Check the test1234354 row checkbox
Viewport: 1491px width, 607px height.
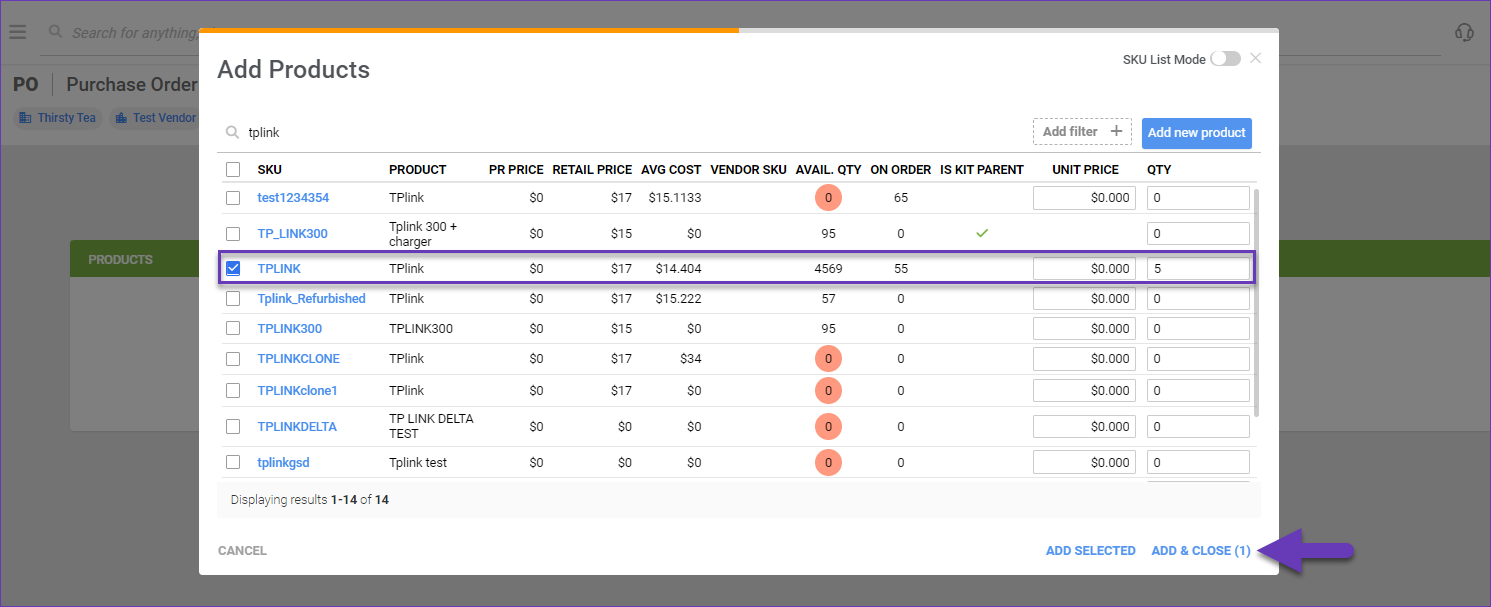(x=233, y=198)
